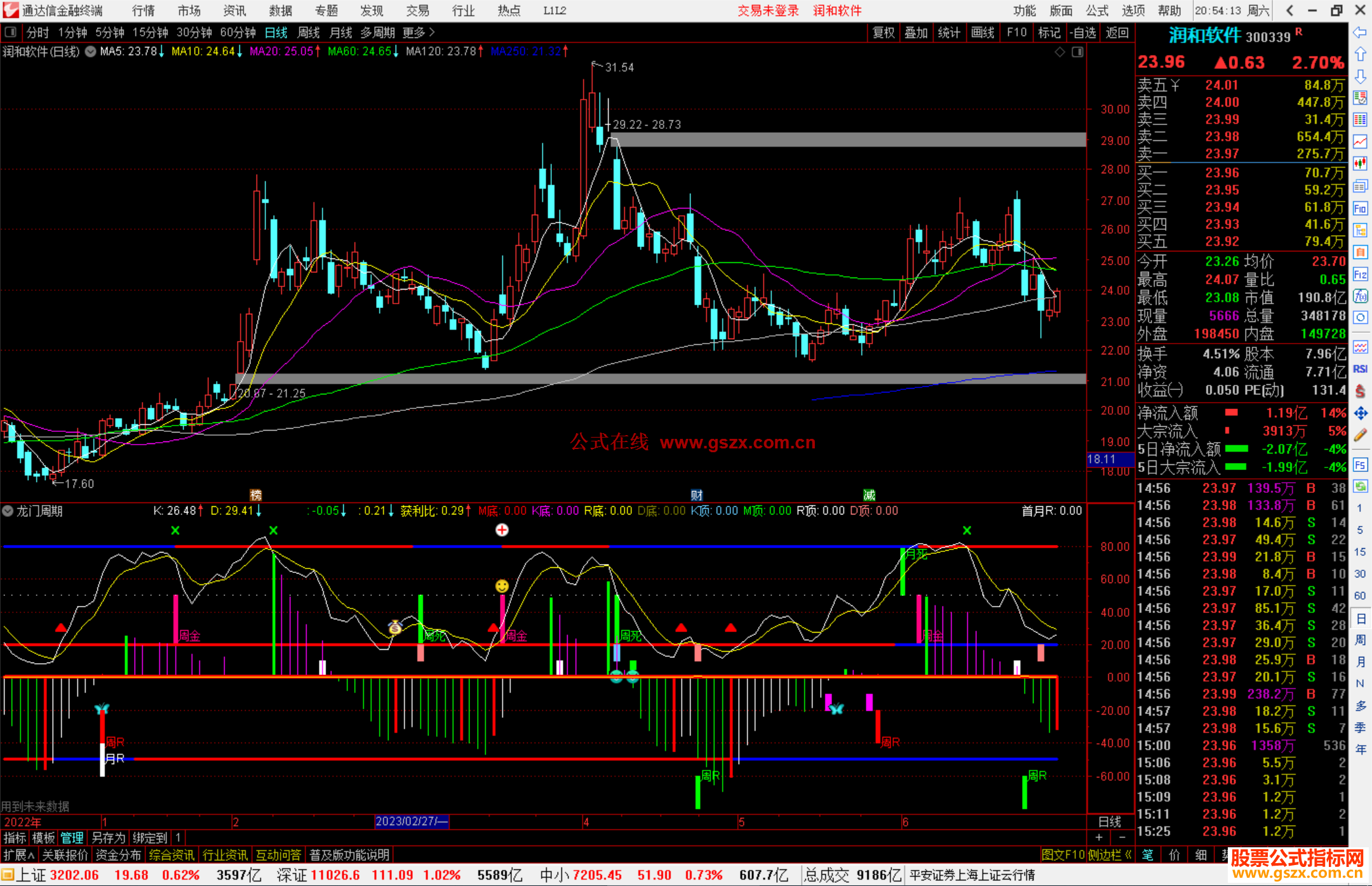Screen dimensions: 1372x886
Task: Select the 日线 period tab
Action: 276,32
